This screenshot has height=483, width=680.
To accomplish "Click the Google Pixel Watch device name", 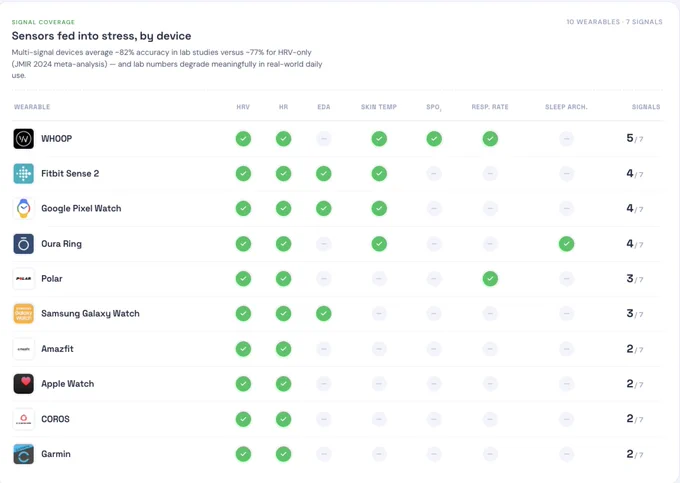I will click(x=81, y=209).
